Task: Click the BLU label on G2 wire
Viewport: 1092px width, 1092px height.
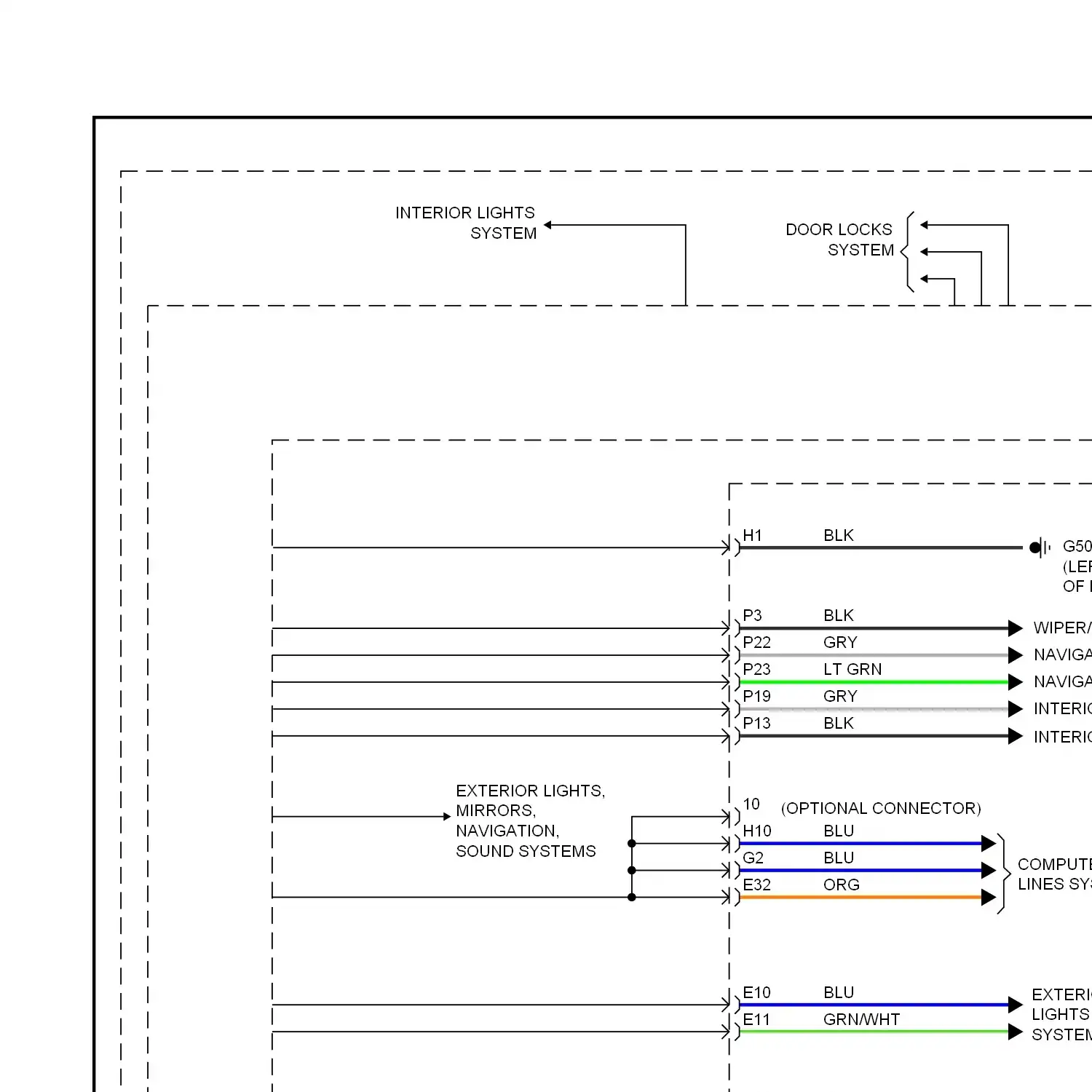Action: [x=839, y=858]
